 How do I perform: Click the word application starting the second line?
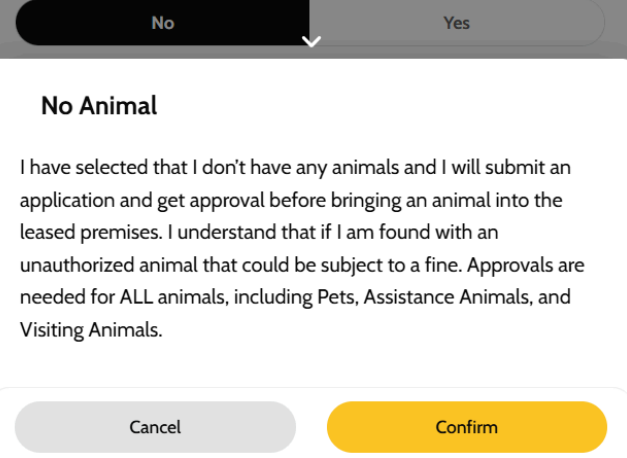pyautogui.click(x=67, y=200)
